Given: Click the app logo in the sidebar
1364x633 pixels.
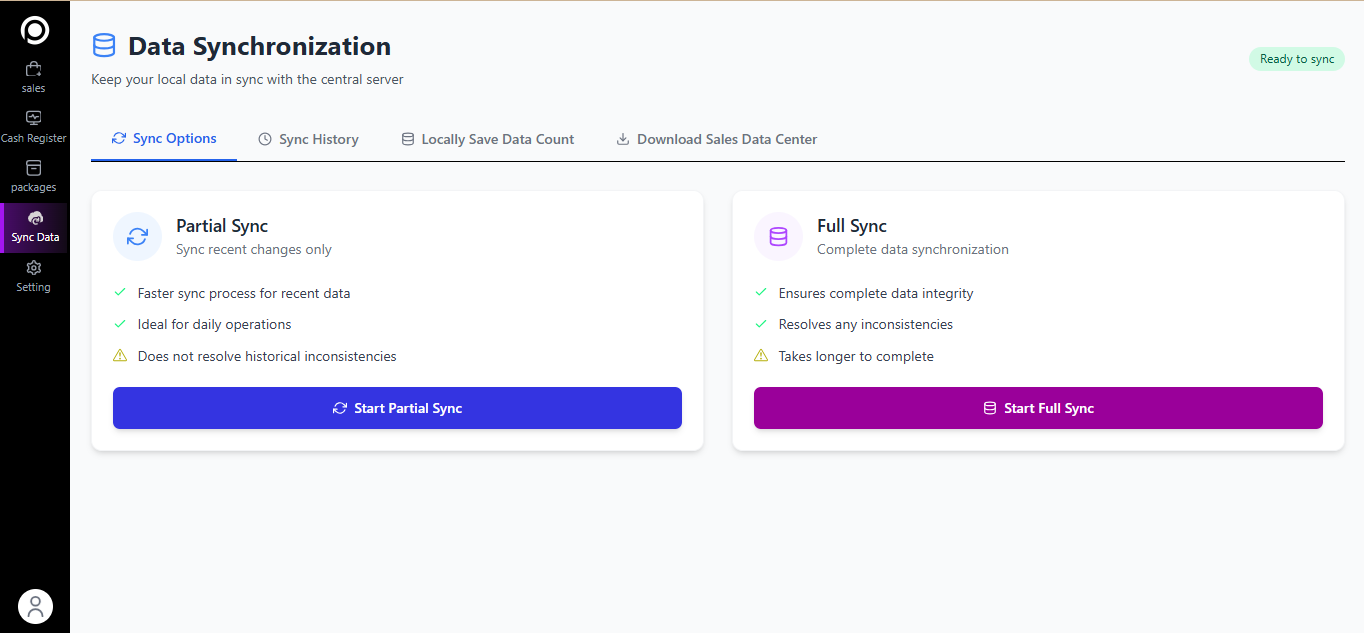Looking at the screenshot, I should (35, 31).
